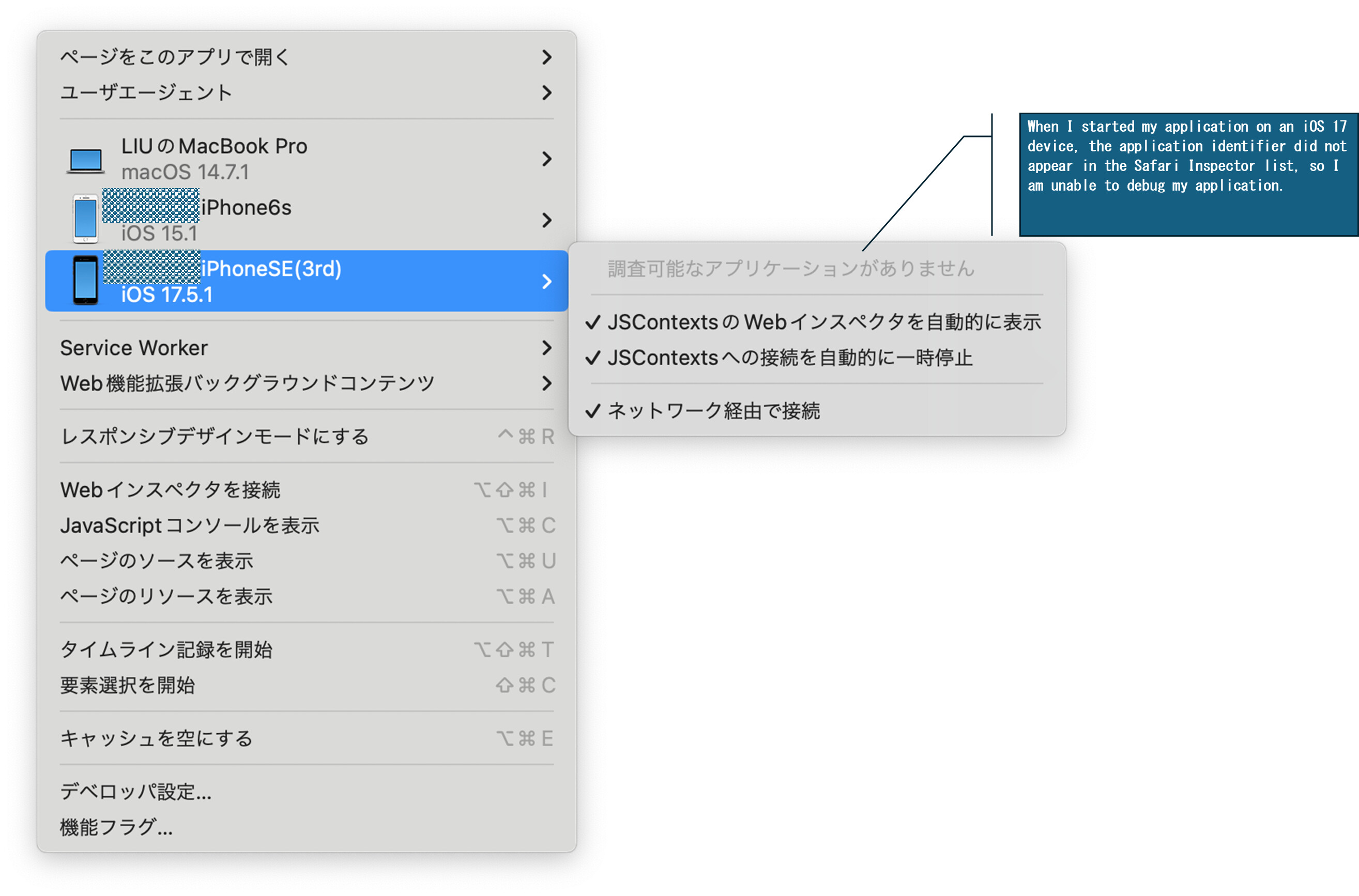
Task: Click the MacBook Pro laptop icon
Action: tap(86, 160)
